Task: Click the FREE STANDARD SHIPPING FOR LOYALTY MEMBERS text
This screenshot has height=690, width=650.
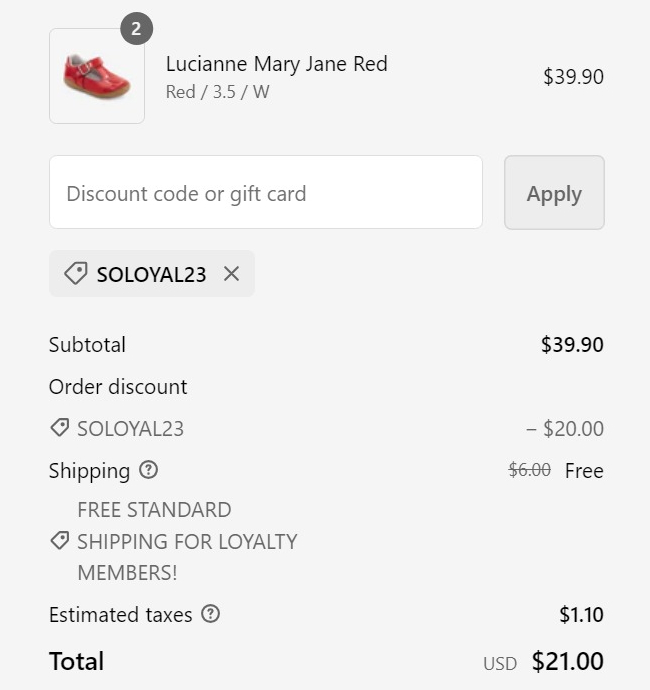Action: (187, 541)
